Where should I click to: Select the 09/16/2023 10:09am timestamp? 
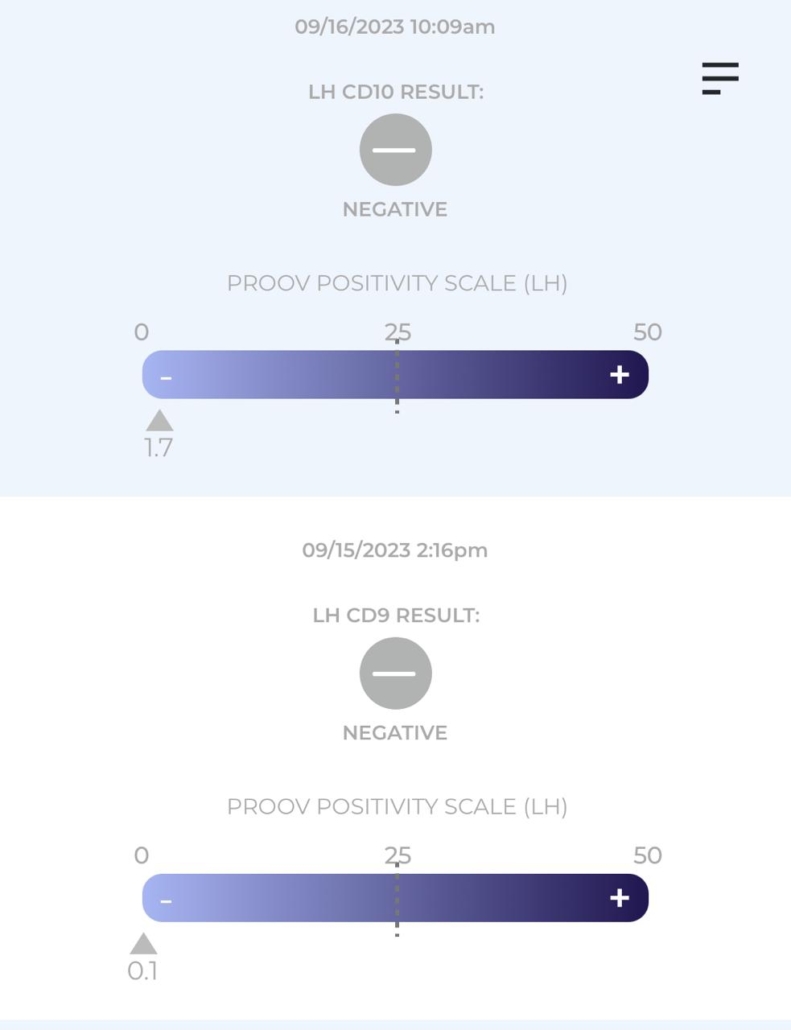pyautogui.click(x=395, y=27)
